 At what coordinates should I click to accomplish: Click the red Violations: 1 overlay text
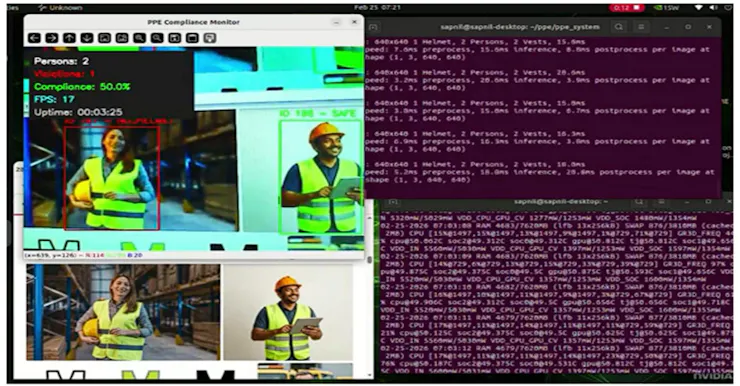tap(64, 74)
